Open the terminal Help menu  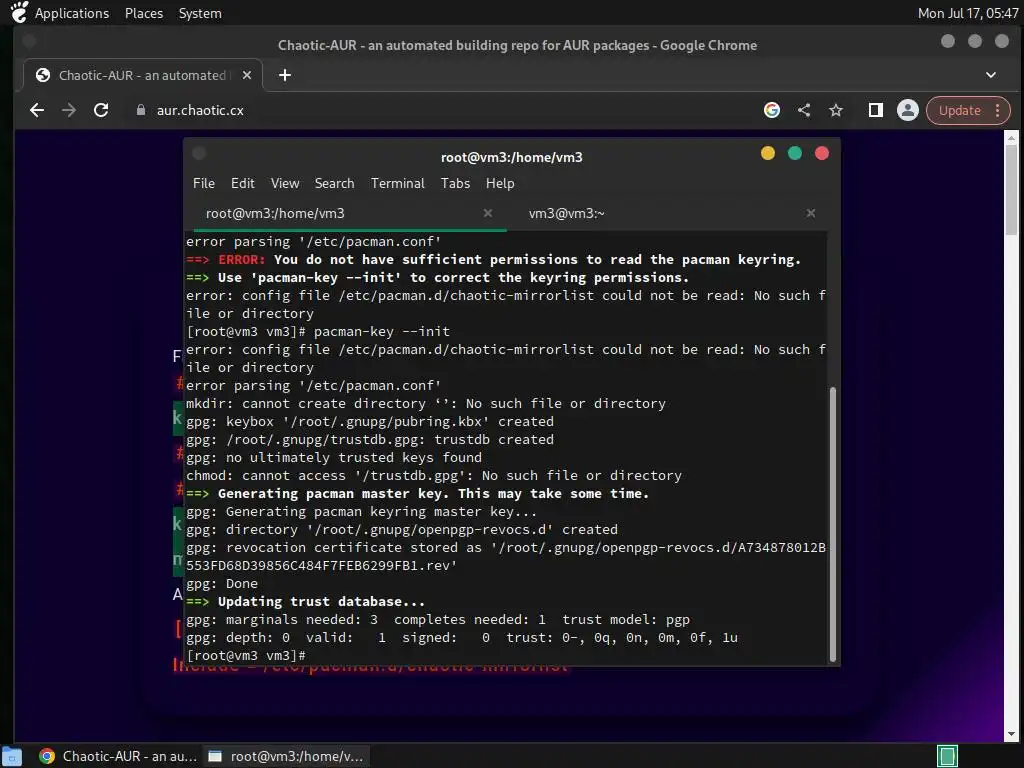click(500, 184)
